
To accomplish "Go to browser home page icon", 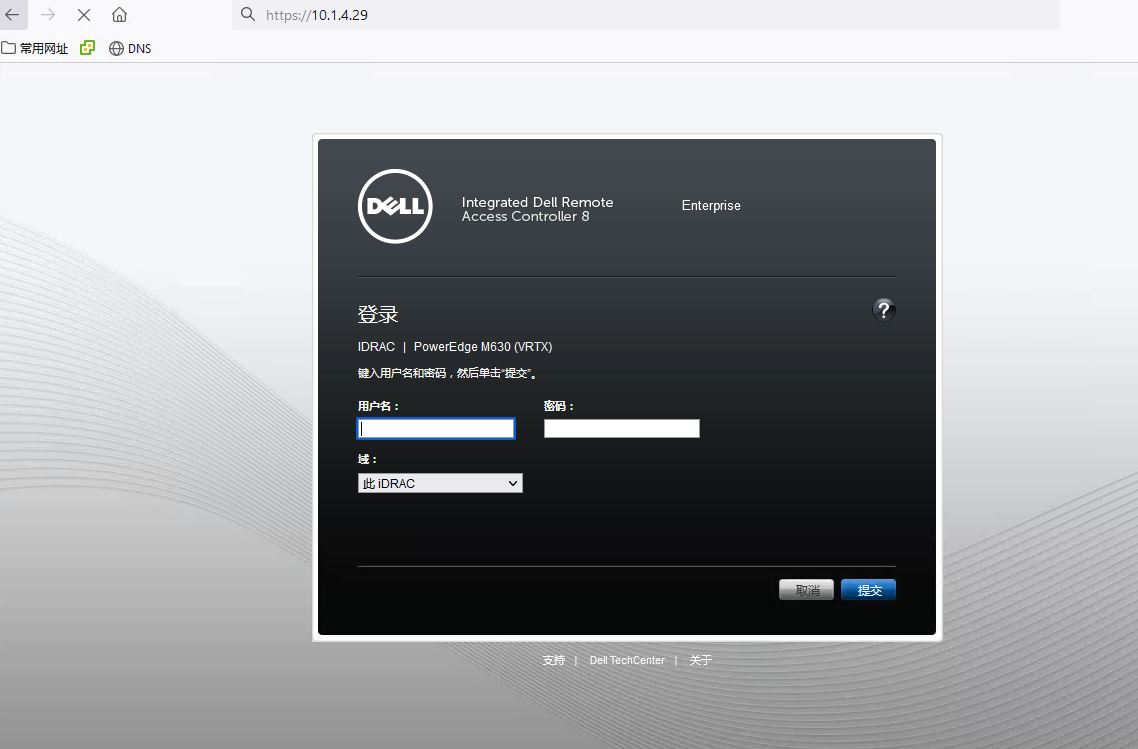I will [119, 15].
